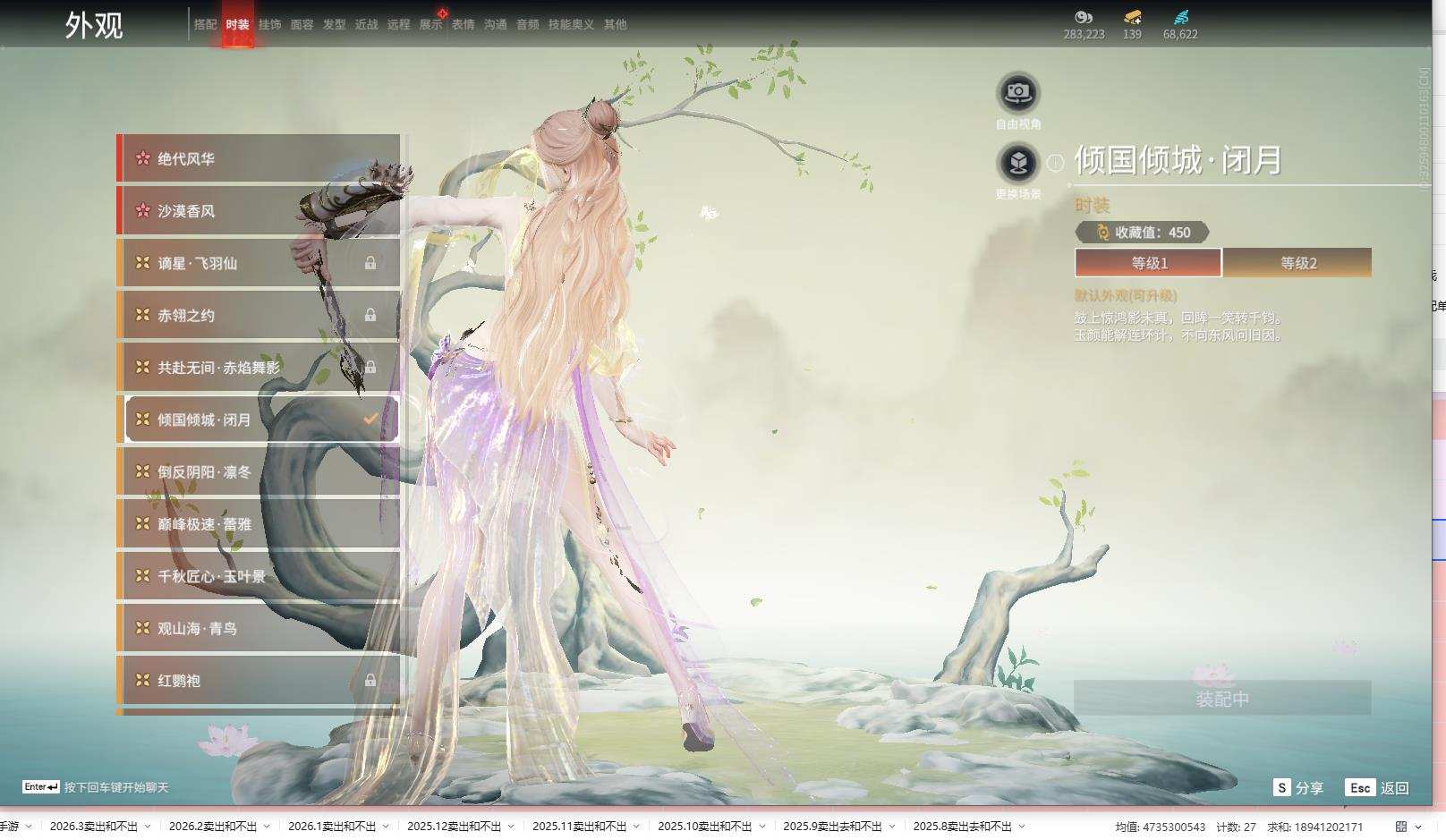Expand the dropdown arrow beside the 手游 tab
1446x840 pixels.
(x=29, y=827)
